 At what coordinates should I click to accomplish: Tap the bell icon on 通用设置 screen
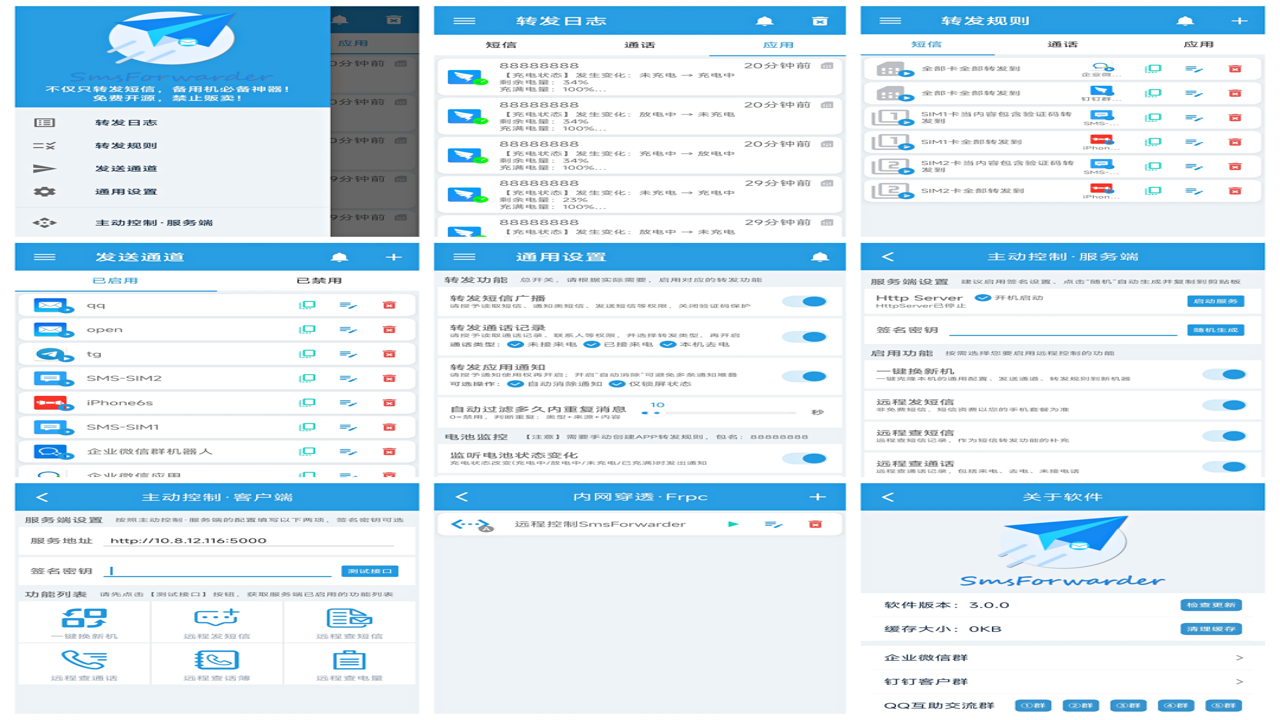pyautogui.click(x=820, y=257)
